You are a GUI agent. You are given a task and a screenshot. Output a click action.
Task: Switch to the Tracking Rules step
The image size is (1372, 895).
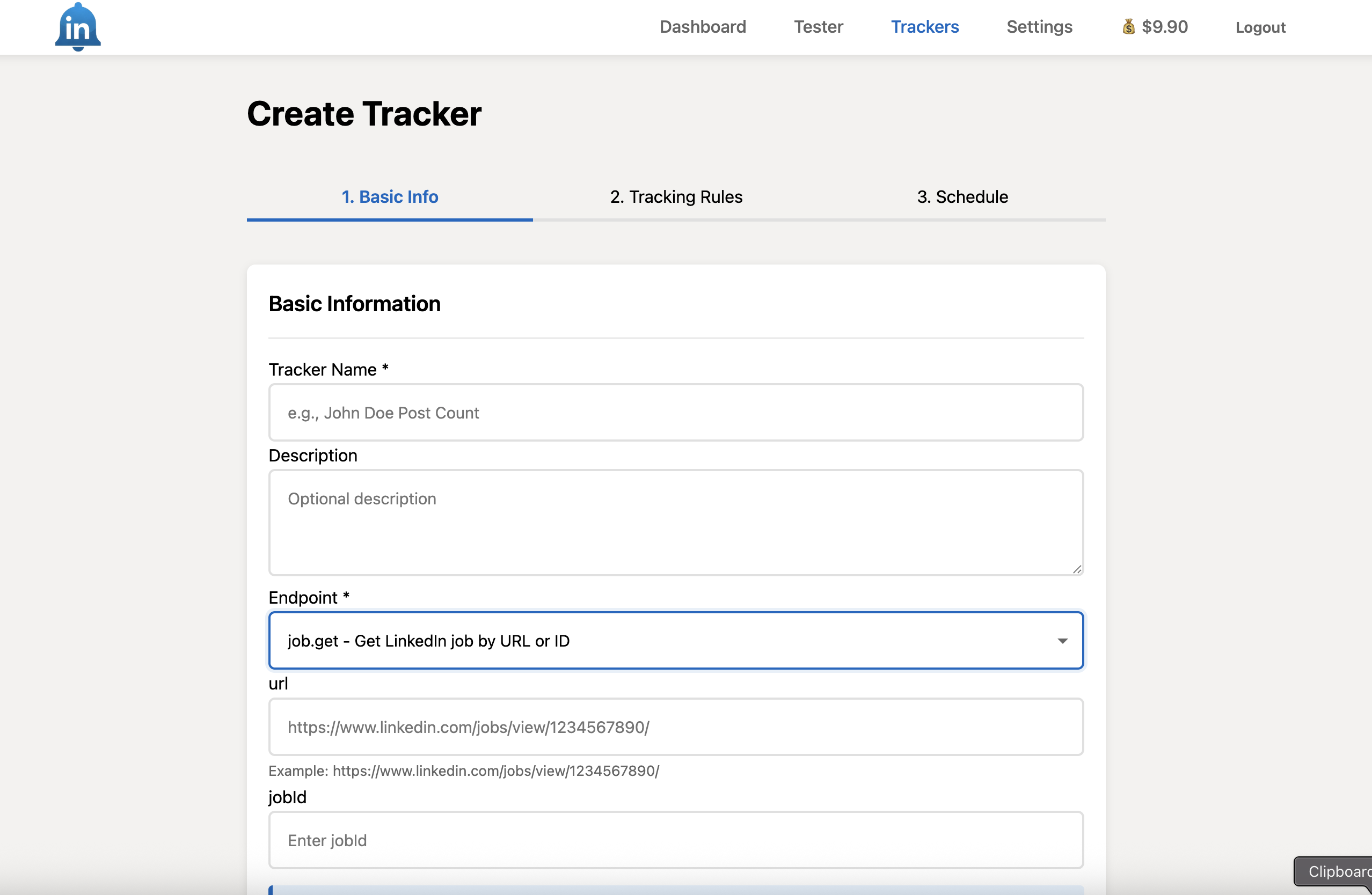(x=676, y=196)
